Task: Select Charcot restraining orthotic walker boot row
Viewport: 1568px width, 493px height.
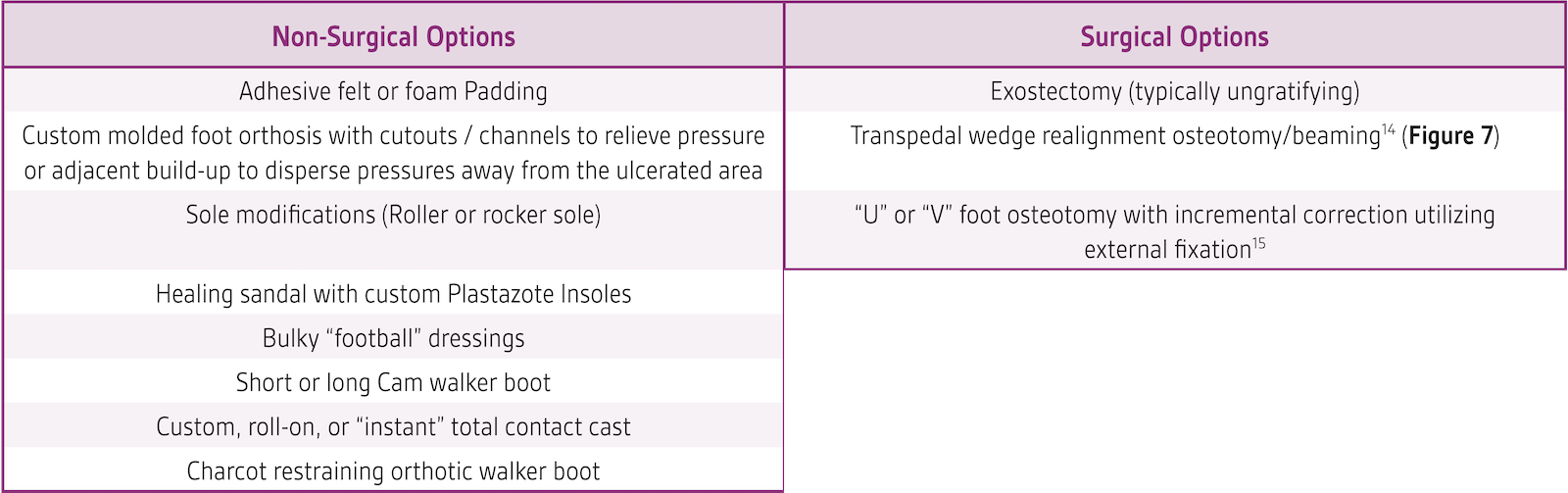Action: [393, 470]
